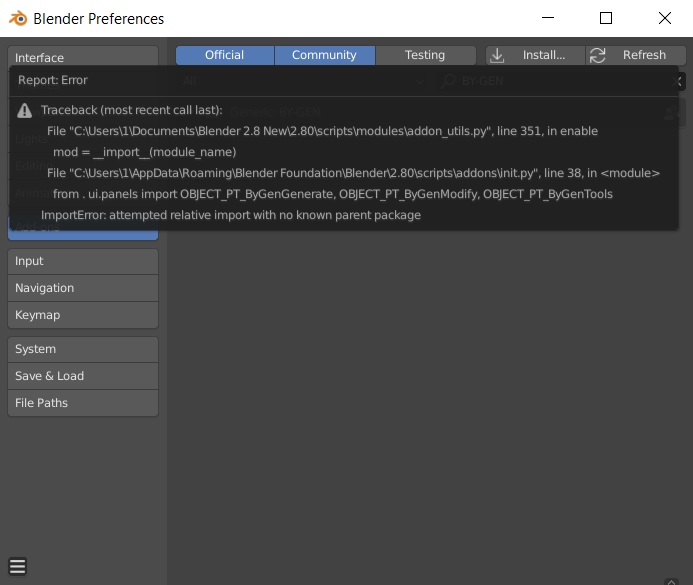The image size is (693, 585).
Task: Maximize the Blender Preferences window
Action: tap(606, 18)
